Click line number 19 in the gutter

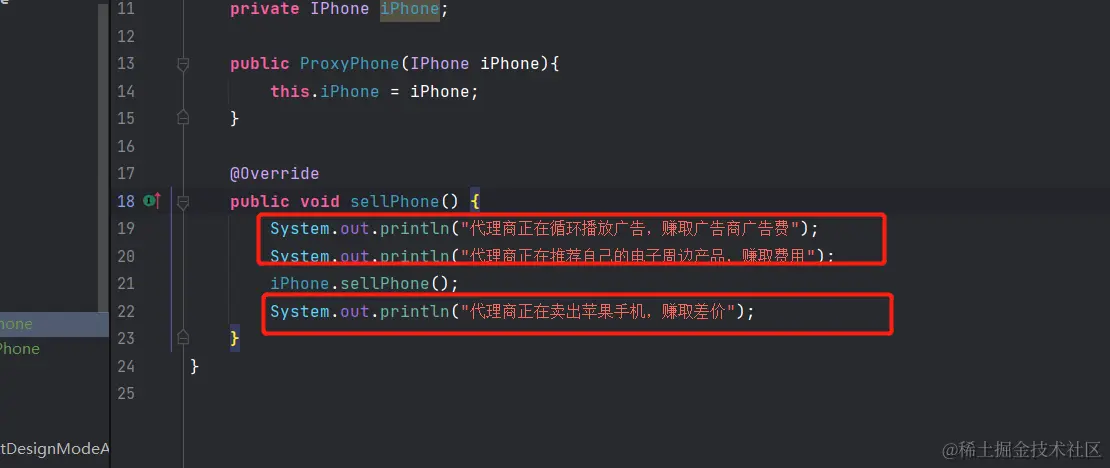point(125,228)
